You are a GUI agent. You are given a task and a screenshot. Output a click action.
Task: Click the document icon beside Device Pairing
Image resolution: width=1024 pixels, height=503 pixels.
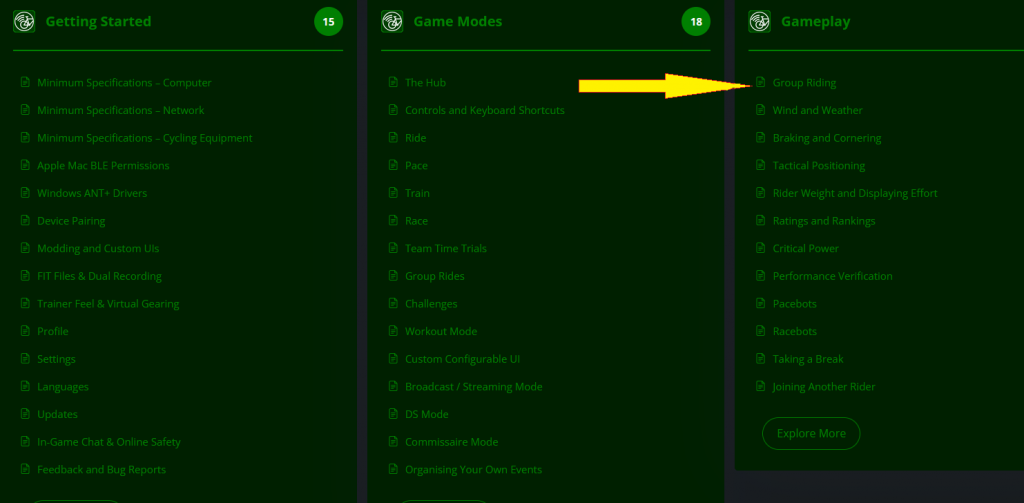(26, 221)
